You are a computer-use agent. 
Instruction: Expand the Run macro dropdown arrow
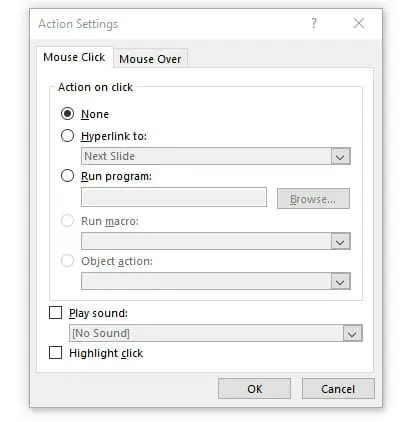tap(340, 241)
